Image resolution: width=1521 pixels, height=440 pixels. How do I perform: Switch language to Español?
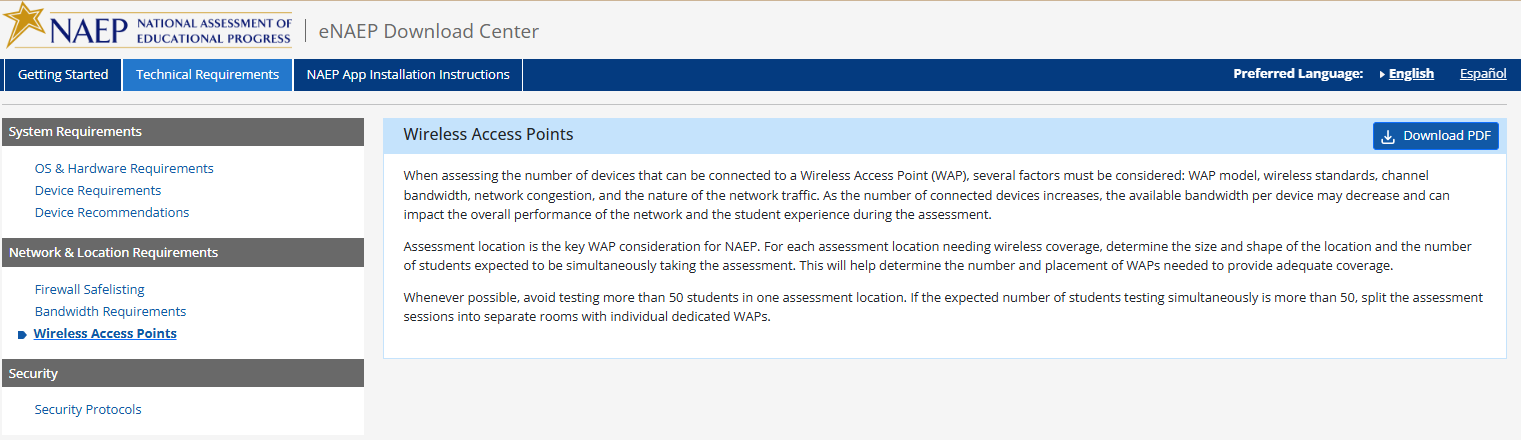1483,74
